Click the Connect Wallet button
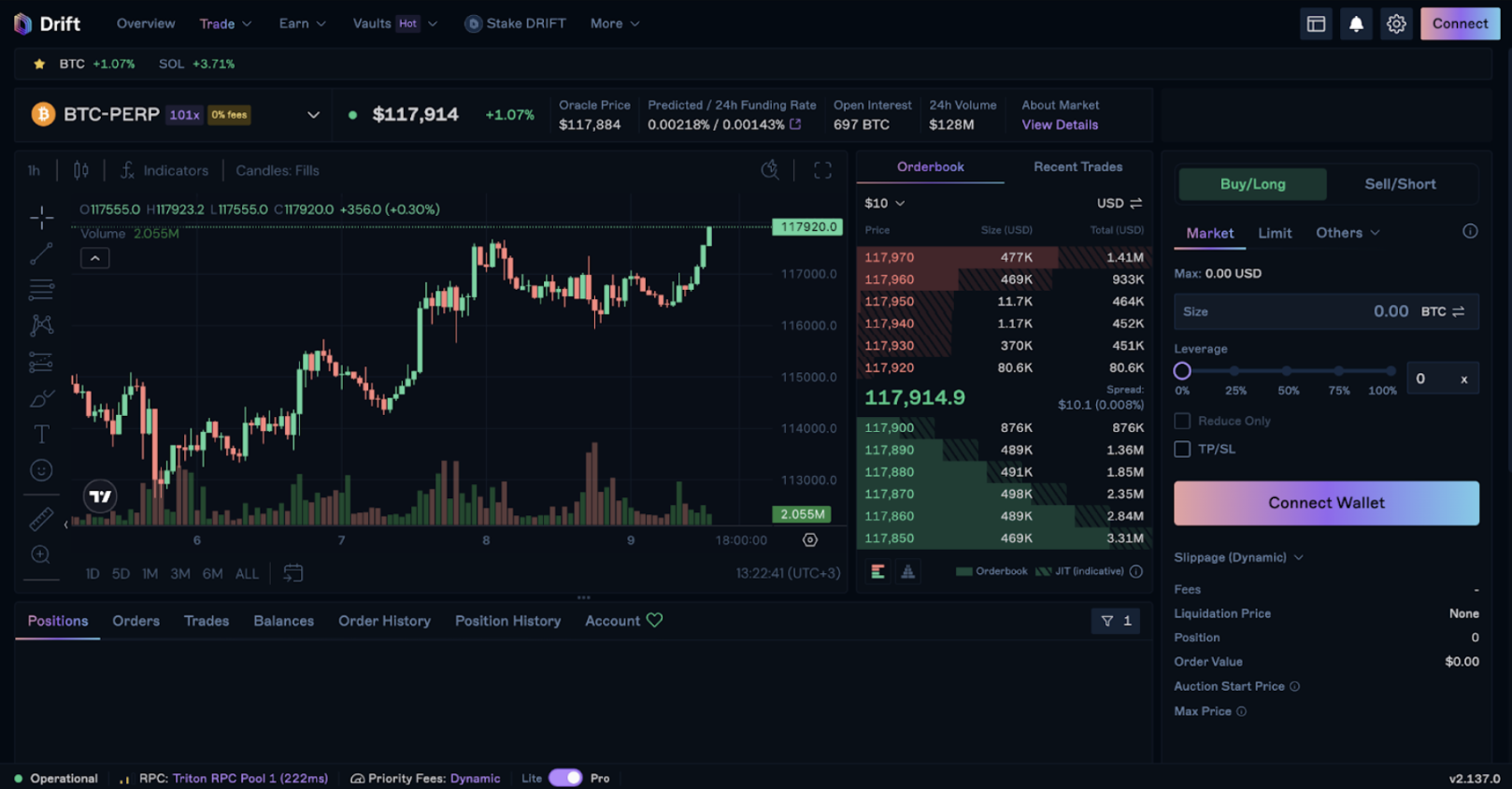Screen dimensions: 1512x789 tap(1326, 503)
